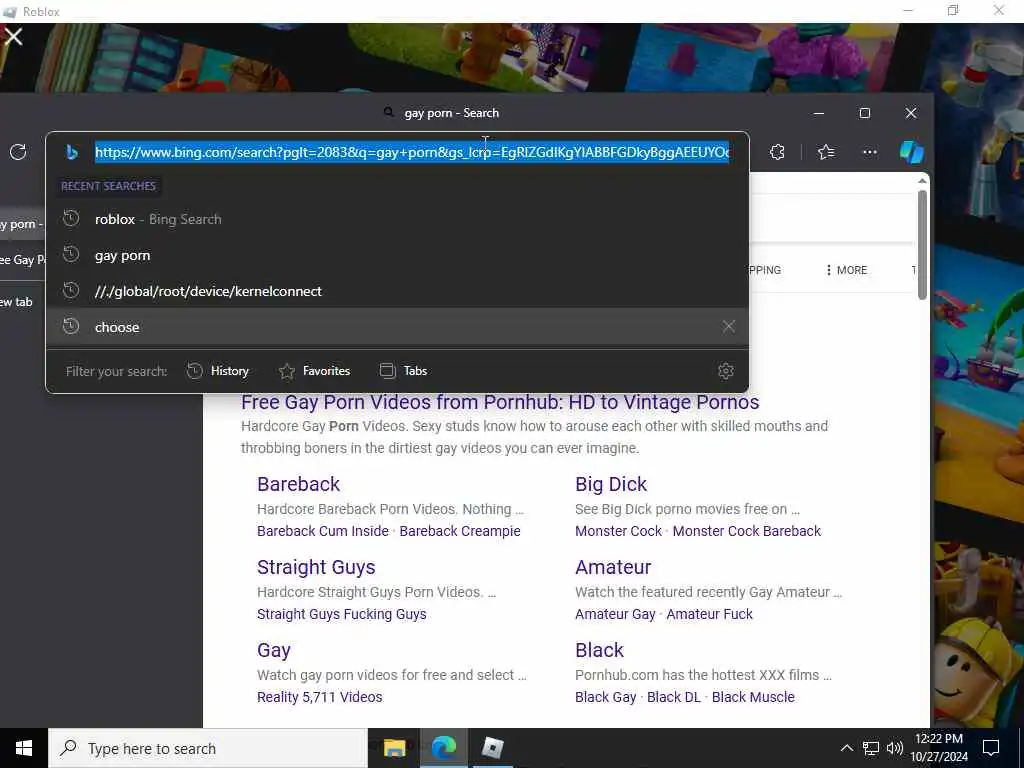Viewport: 1024px width, 768px height.
Task: Switch to the 'ew tab' vertical tab
Action: point(20,302)
